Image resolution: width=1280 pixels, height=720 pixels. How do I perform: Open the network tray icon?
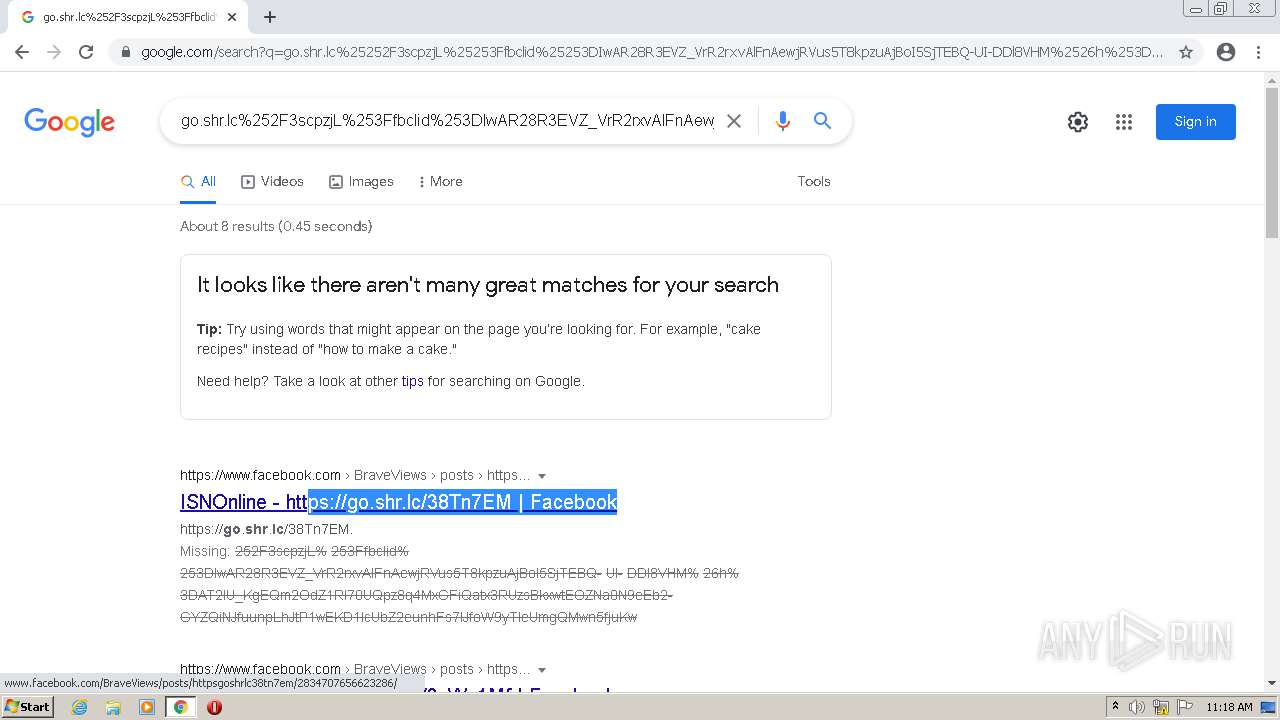pos(1161,707)
